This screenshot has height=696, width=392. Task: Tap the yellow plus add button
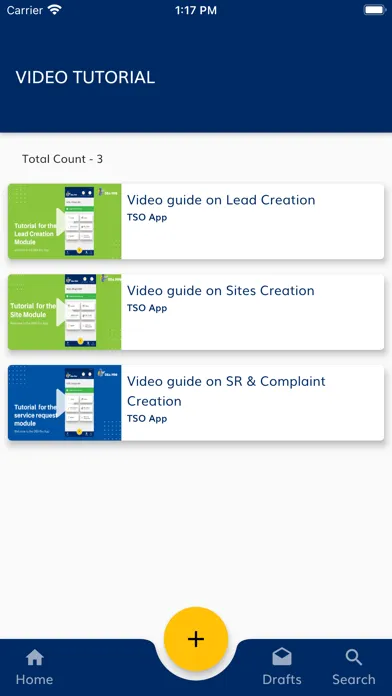click(x=196, y=639)
